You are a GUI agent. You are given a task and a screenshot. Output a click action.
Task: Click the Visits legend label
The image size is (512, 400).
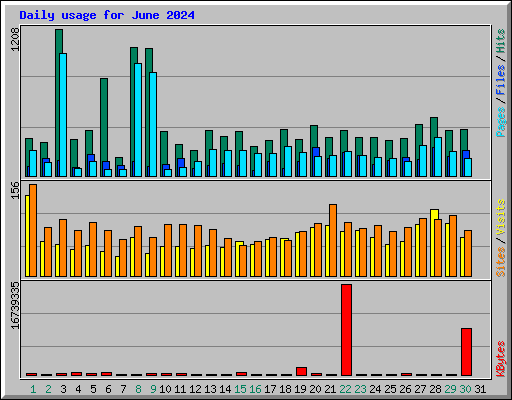tap(501, 218)
